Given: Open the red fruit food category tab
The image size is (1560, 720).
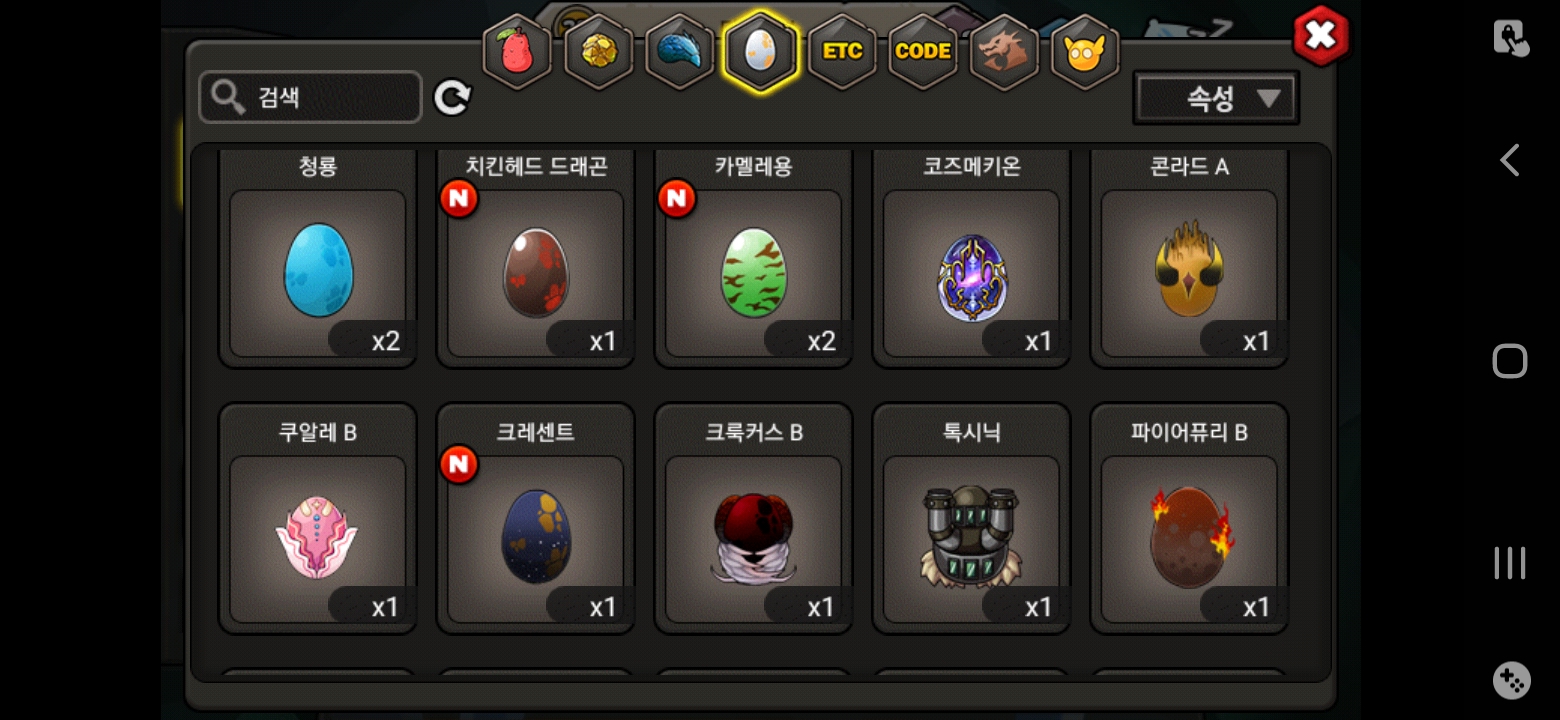Looking at the screenshot, I should 517,52.
